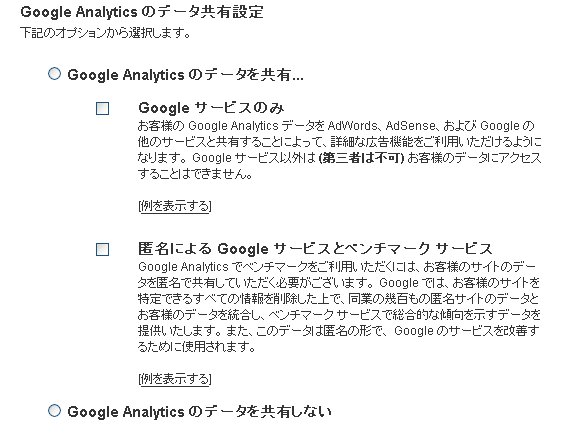Image resolution: width=575 pixels, height=436 pixels.
Task: Open '例を表示する' link under Google サービスのみ
Action: pos(175,206)
